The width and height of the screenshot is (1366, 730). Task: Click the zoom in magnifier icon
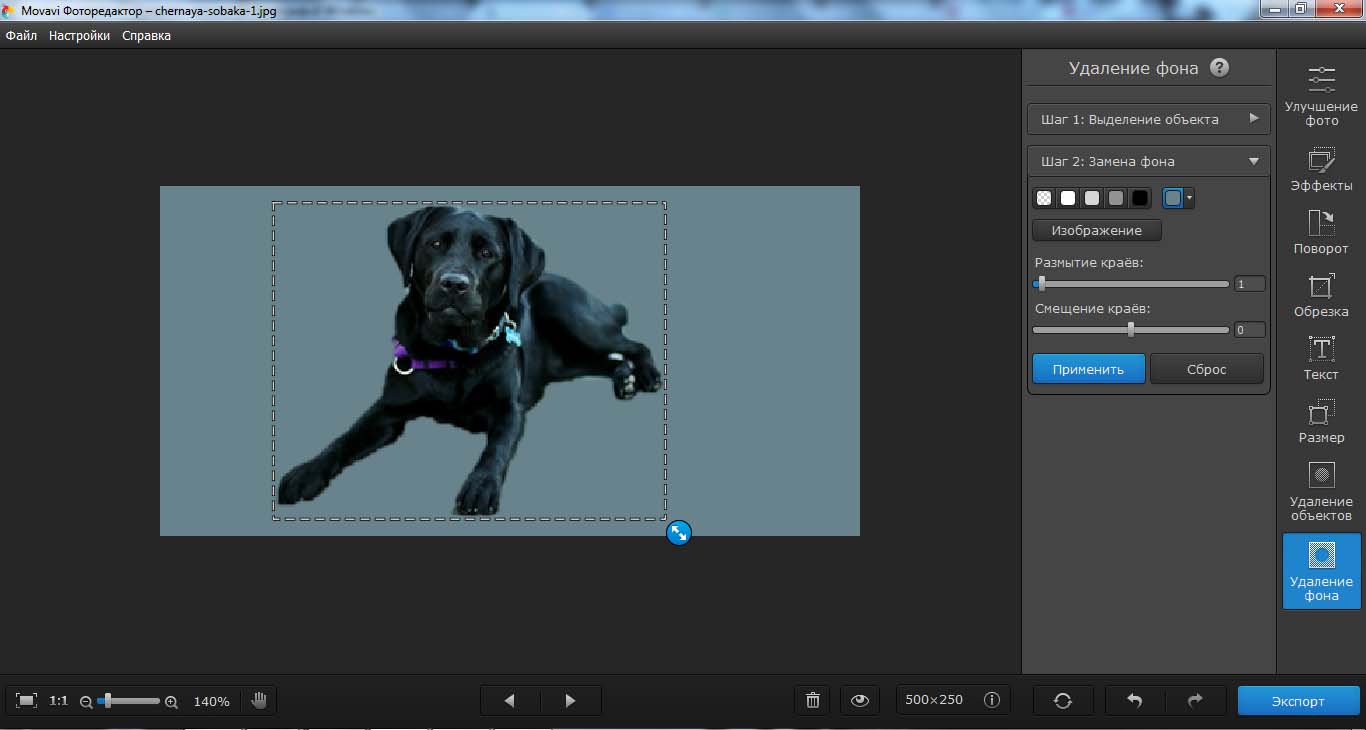(171, 702)
